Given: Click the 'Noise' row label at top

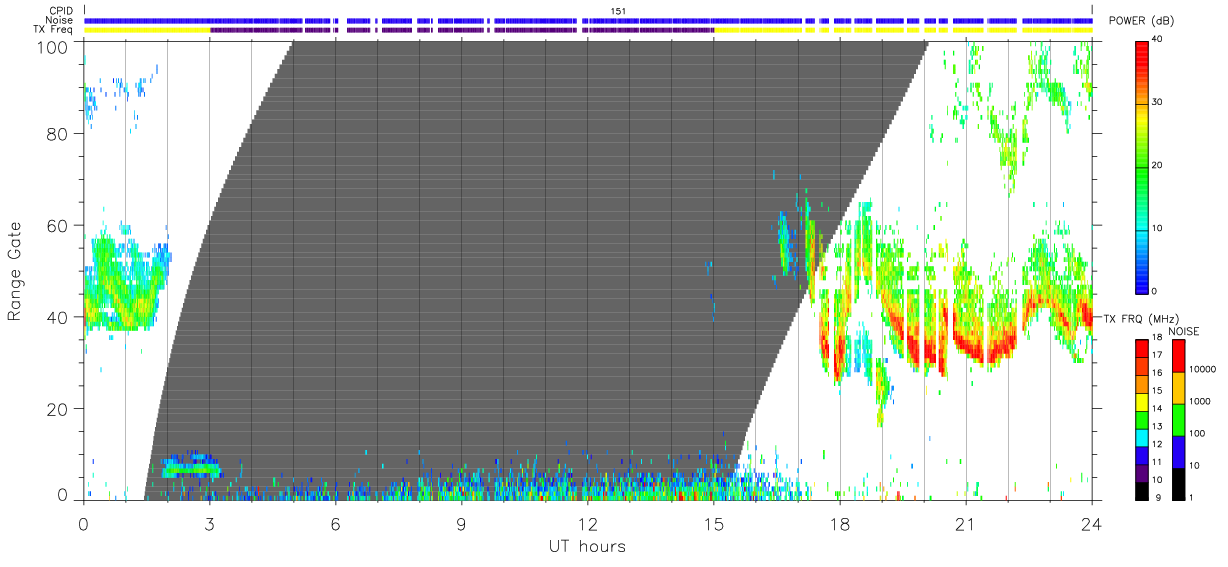Looking at the screenshot, I should pyautogui.click(x=60, y=20).
